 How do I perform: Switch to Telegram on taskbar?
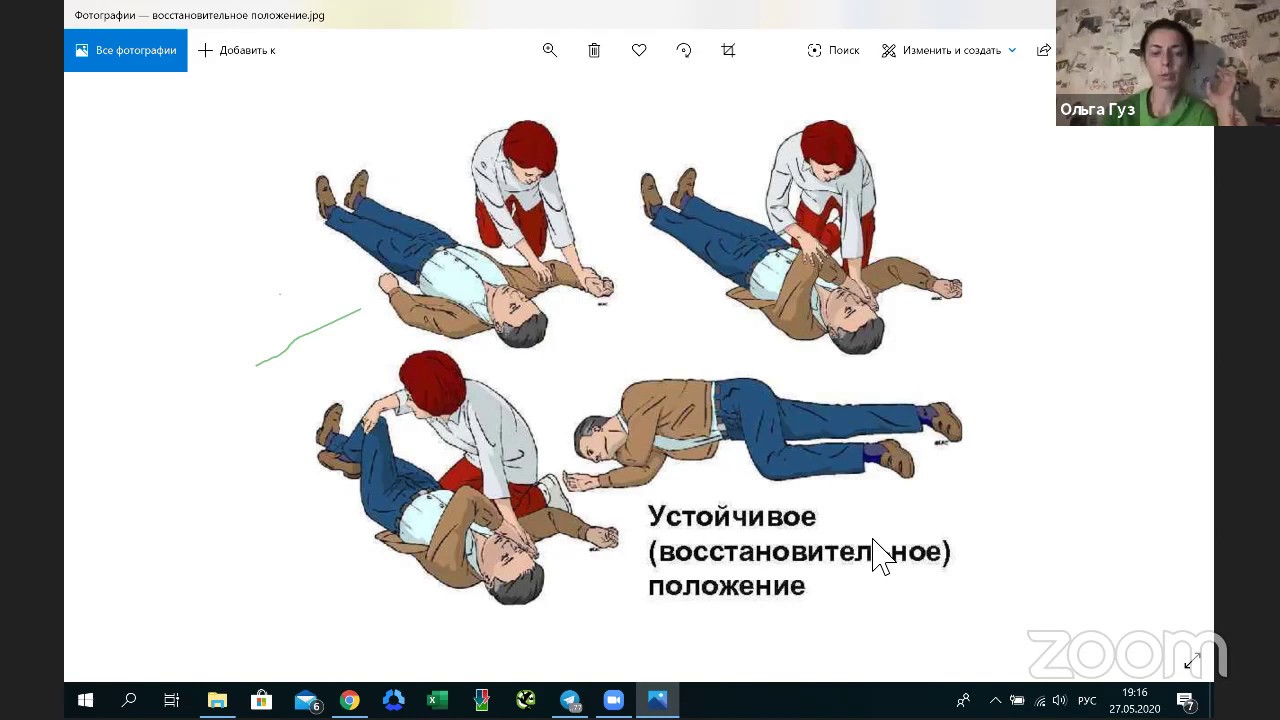[x=570, y=701]
